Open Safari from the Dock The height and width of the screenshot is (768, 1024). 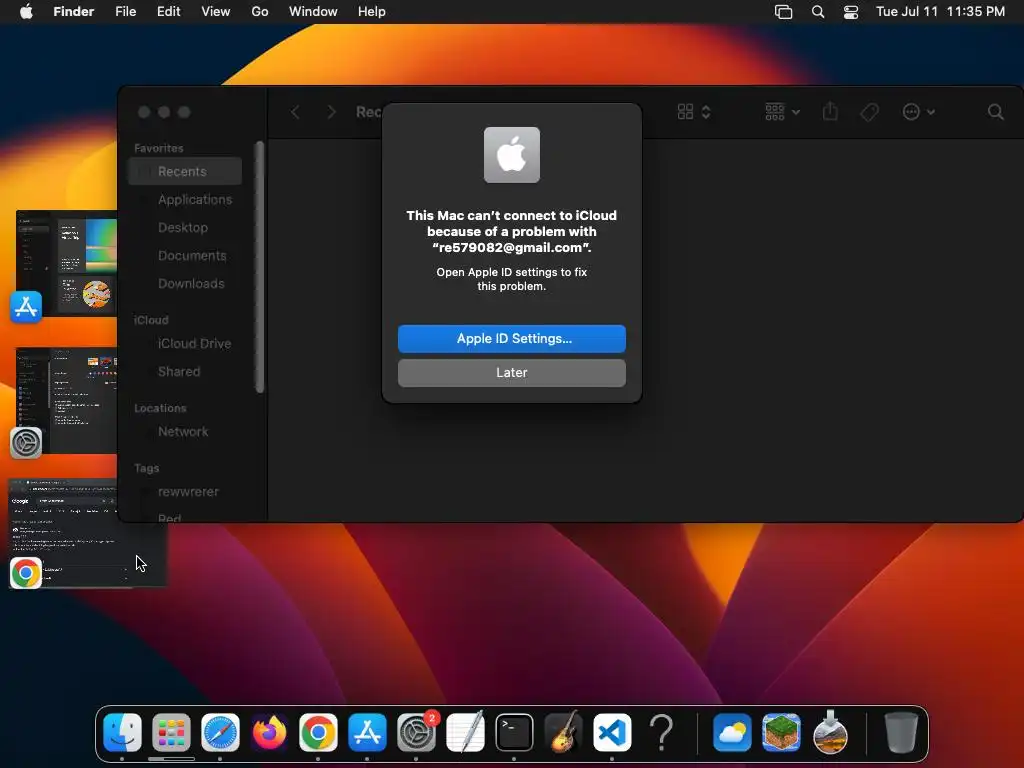[220, 732]
